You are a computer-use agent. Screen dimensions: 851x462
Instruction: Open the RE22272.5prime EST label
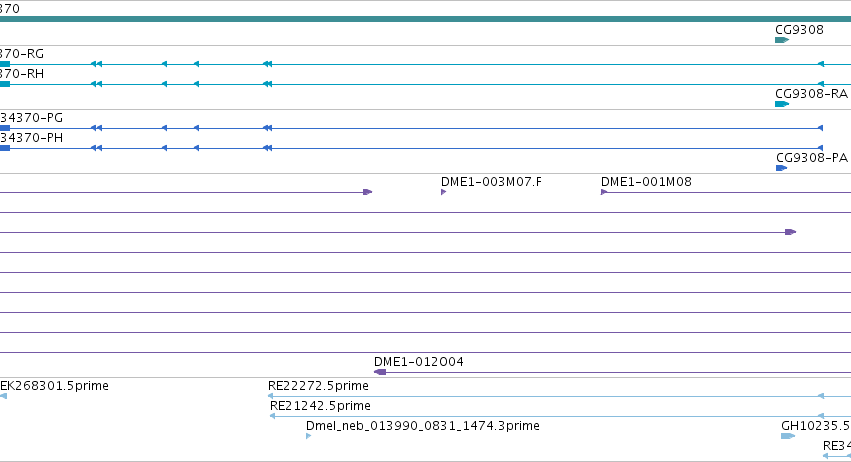[x=318, y=386]
